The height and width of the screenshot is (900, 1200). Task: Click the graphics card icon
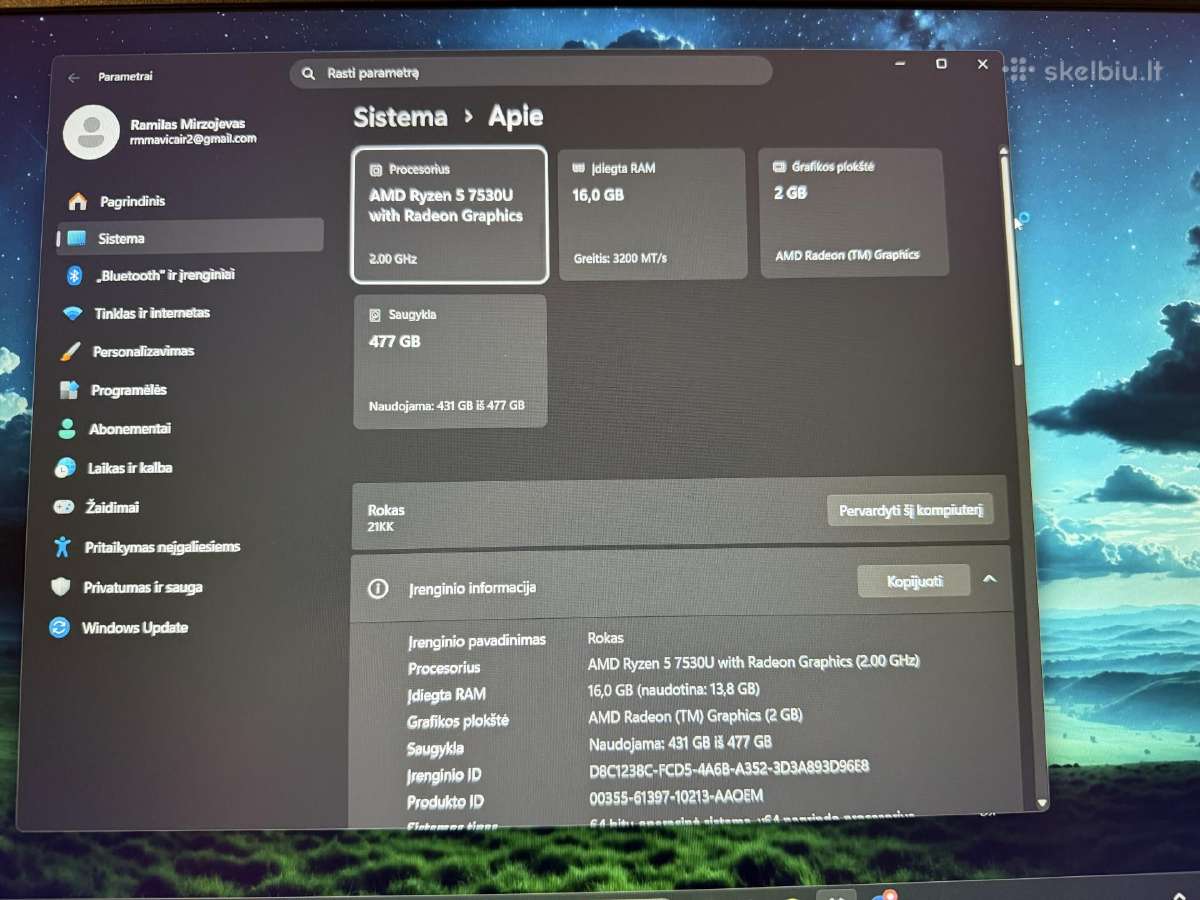tap(779, 167)
